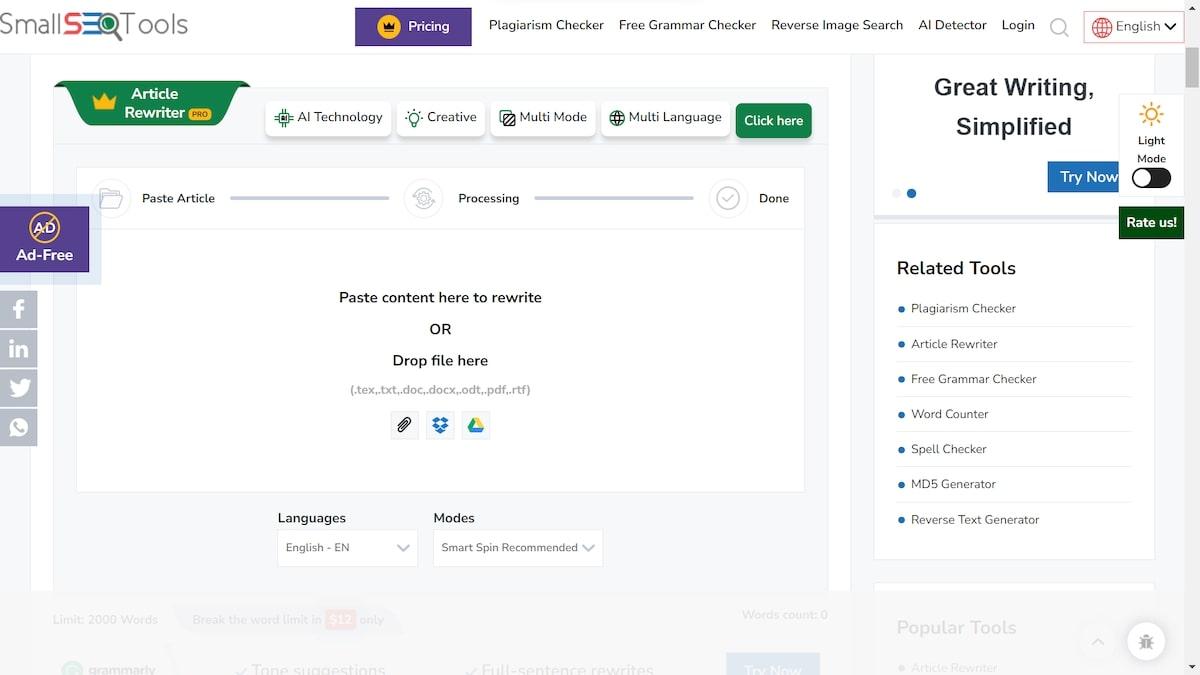
Task: Click the sun Light Mode icon
Action: click(x=1151, y=114)
